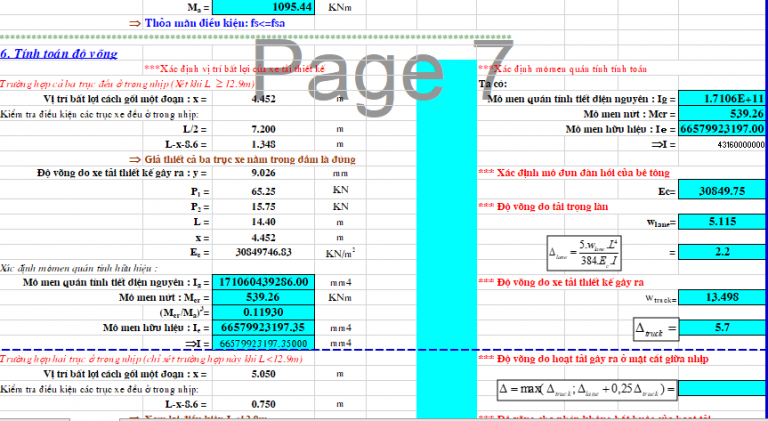Screen dimensions: 768x421
Task: Select the Ec value 30849746.83
Action: [264, 252]
